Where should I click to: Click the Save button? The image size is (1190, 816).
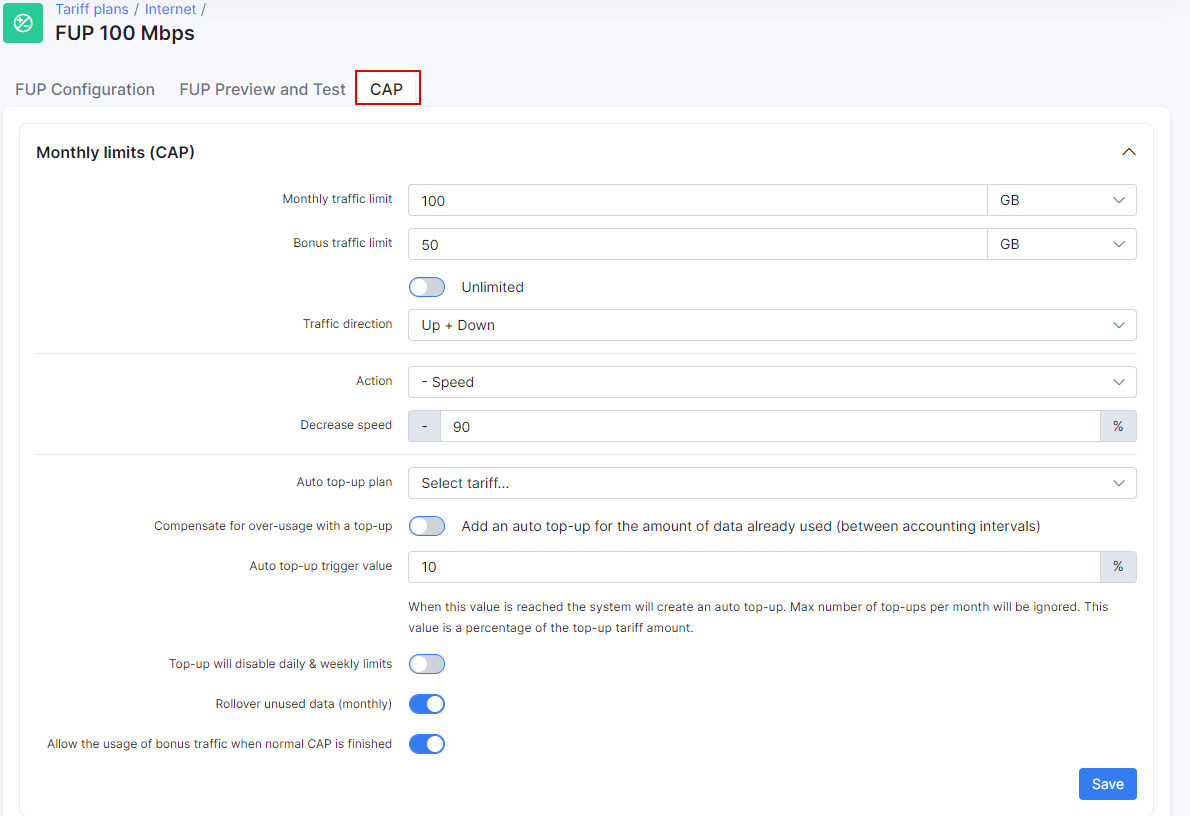1107,784
